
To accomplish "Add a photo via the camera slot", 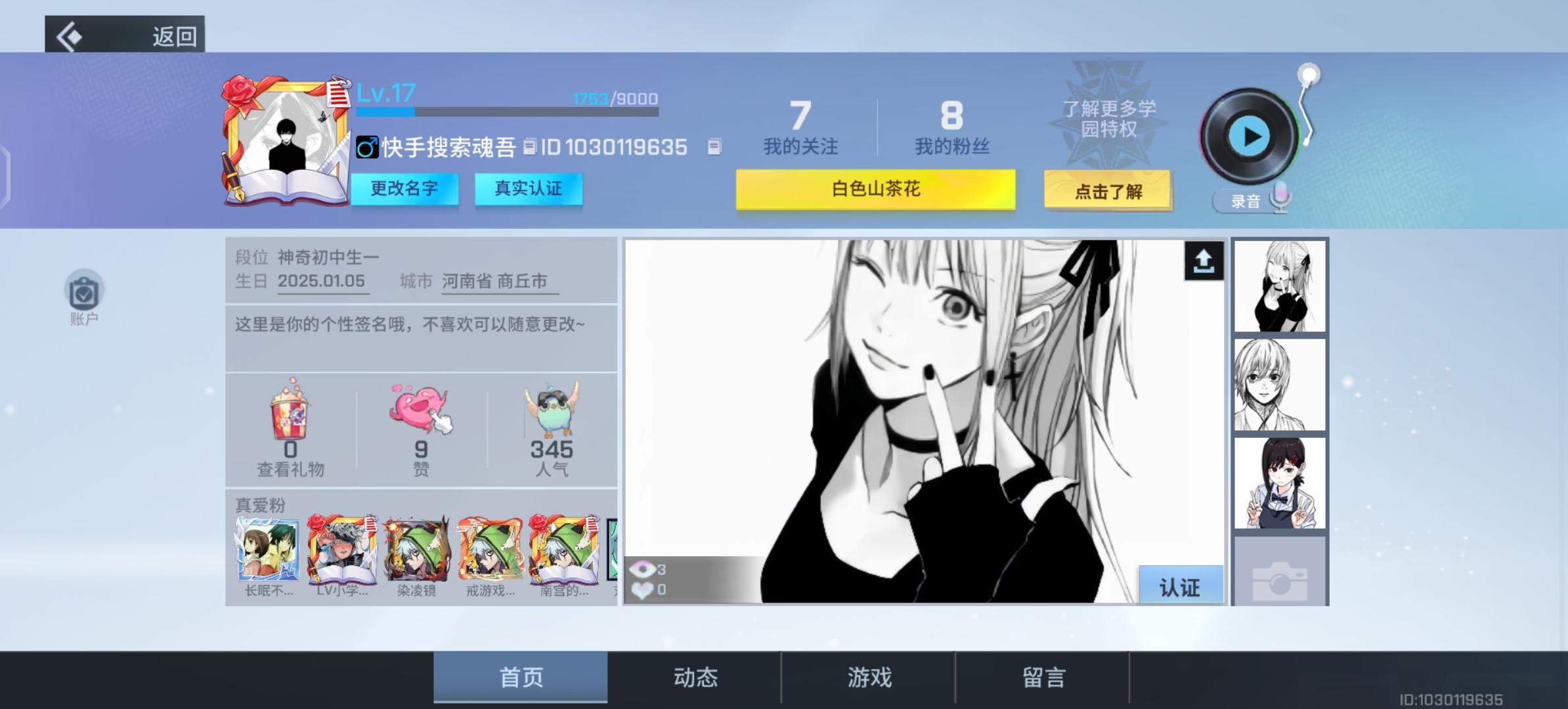I will [x=1280, y=571].
